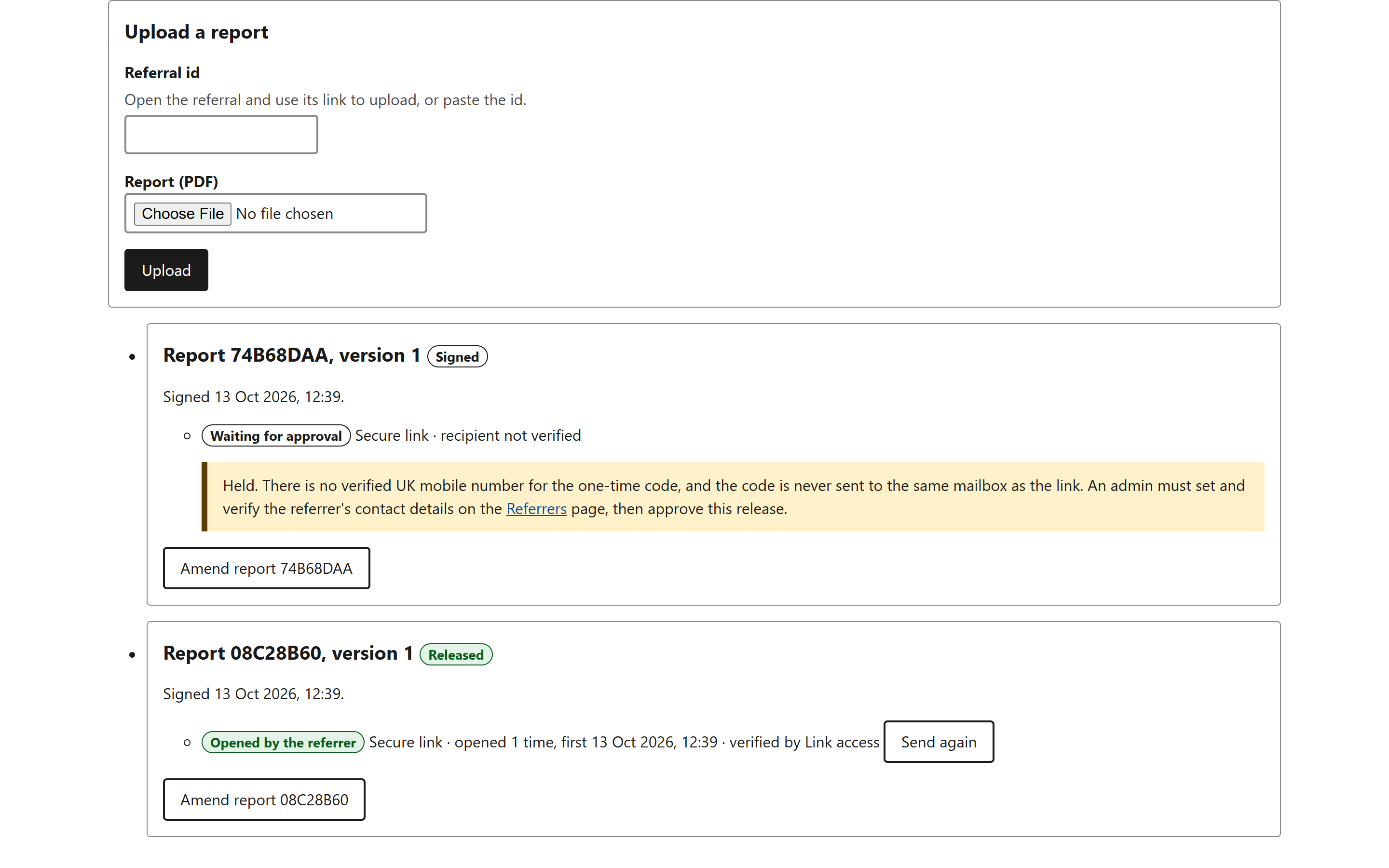Click the No file chosen text
The image size is (1389, 868).
[284, 214]
